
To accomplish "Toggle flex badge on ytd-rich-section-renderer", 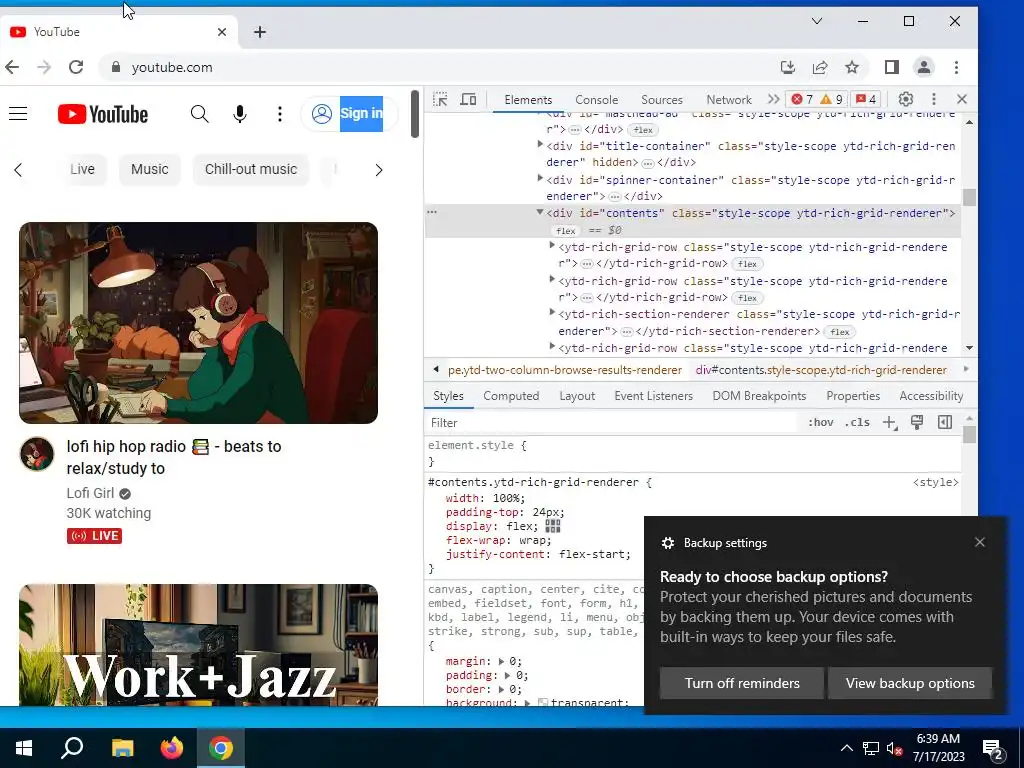I will (x=840, y=332).
